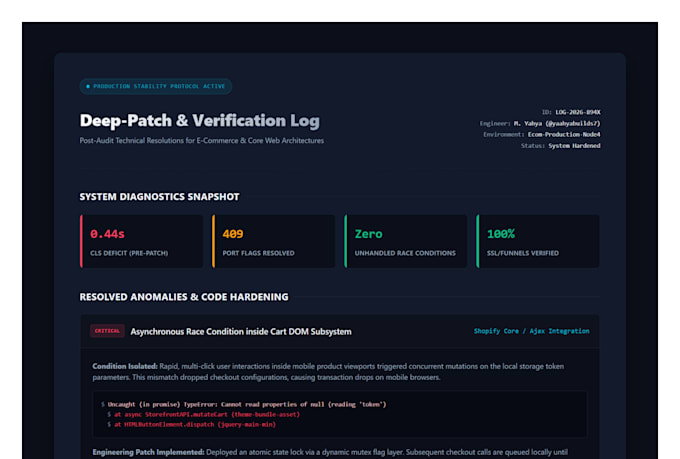Click the Asynchronous Race Condition anomaly title
This screenshot has height=459, width=680.
[x=241, y=331]
